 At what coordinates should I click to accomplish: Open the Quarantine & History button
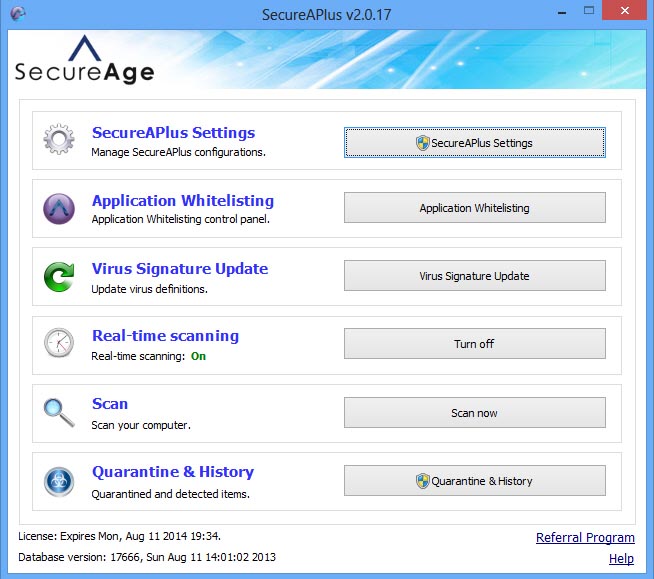474,481
